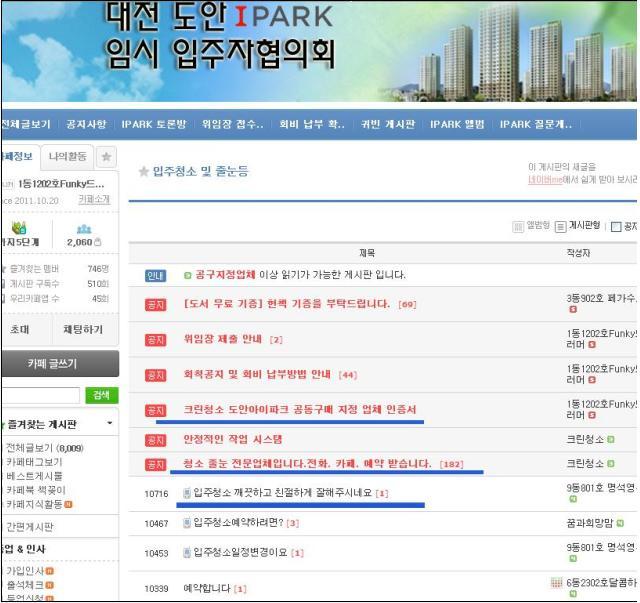Open the 위임장 접수 menu tab

pyautogui.click(x=232, y=124)
